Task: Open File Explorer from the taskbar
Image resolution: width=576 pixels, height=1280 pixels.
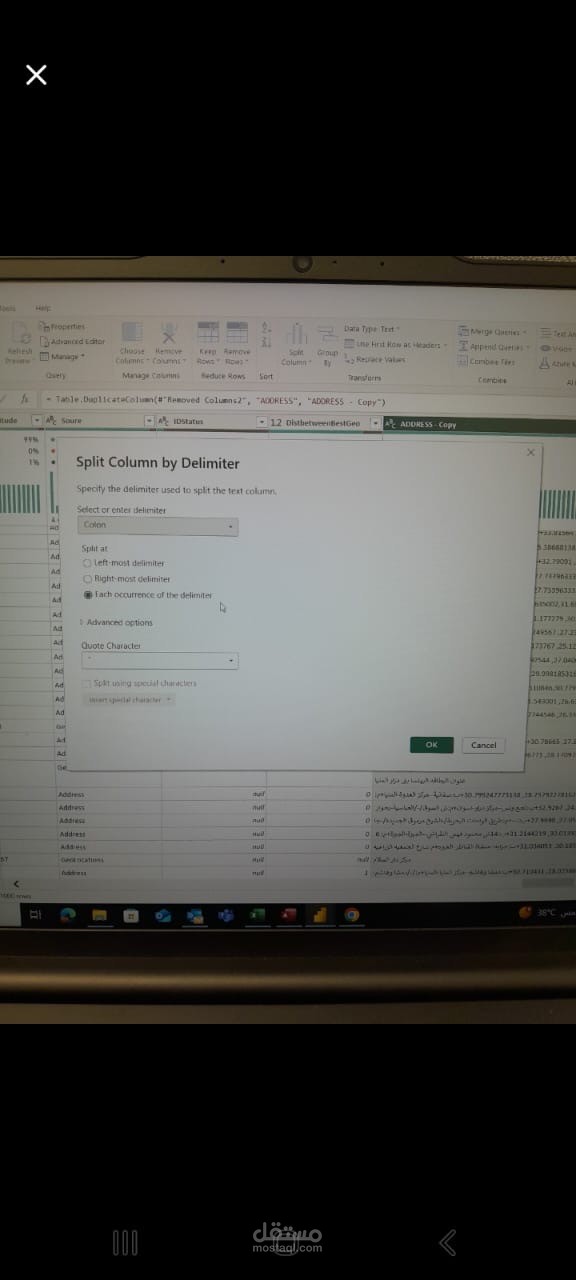Action: coord(100,914)
